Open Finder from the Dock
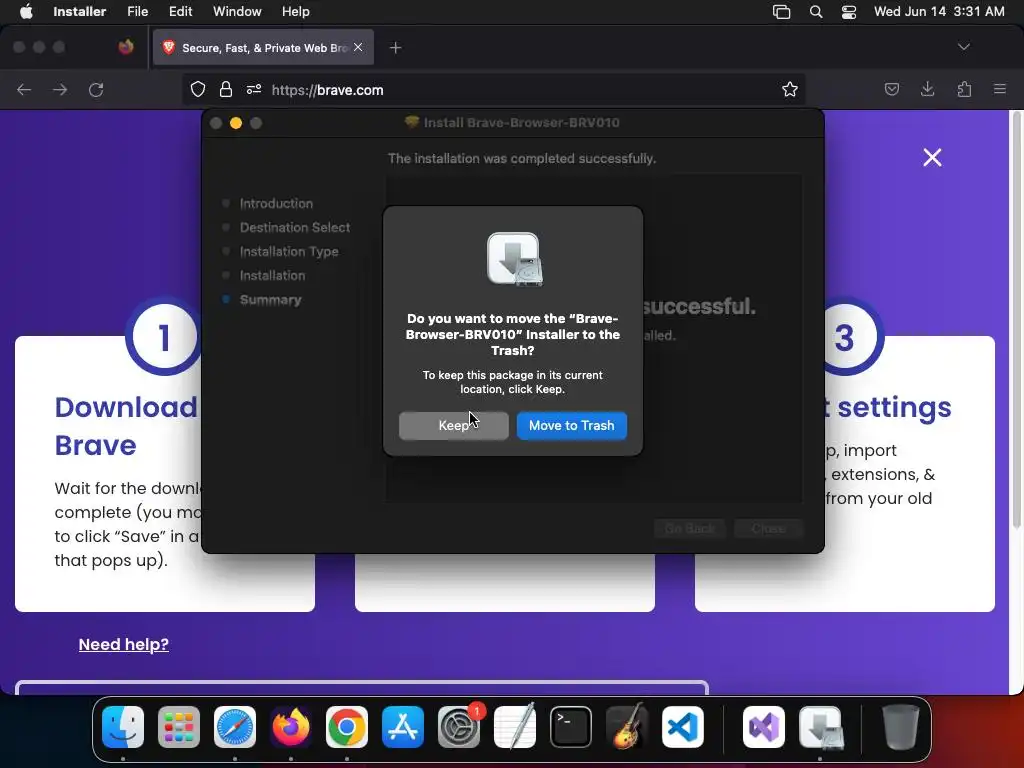This screenshot has height=768, width=1024. pyautogui.click(x=123, y=727)
